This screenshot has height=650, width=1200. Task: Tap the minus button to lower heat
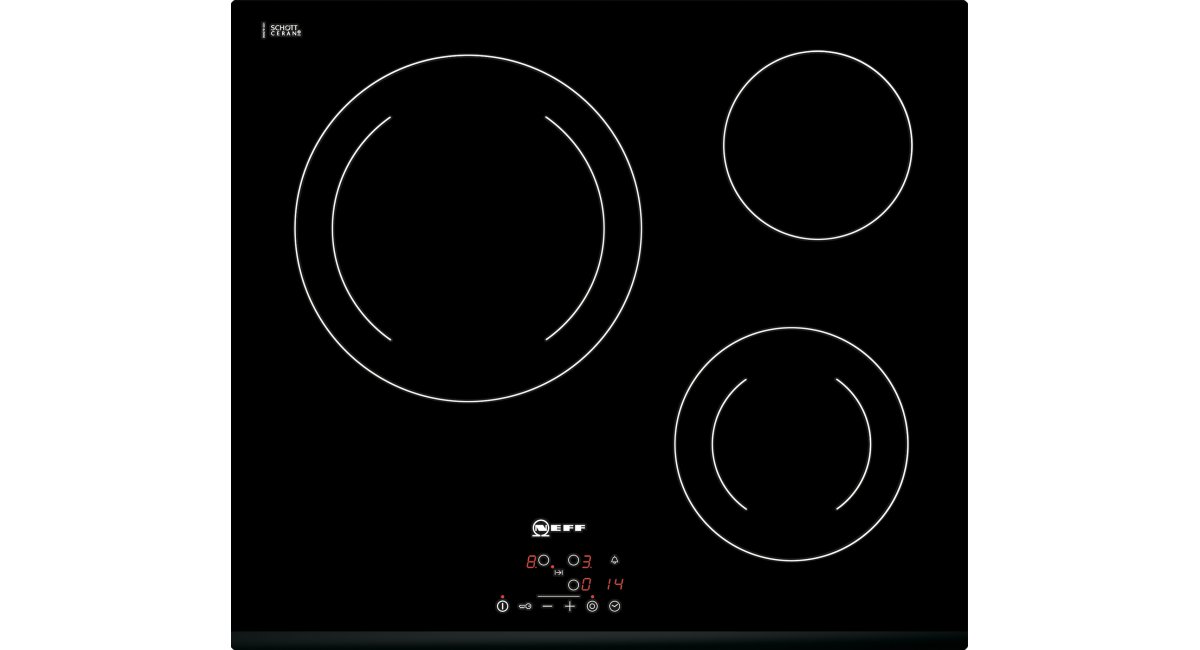pos(547,607)
